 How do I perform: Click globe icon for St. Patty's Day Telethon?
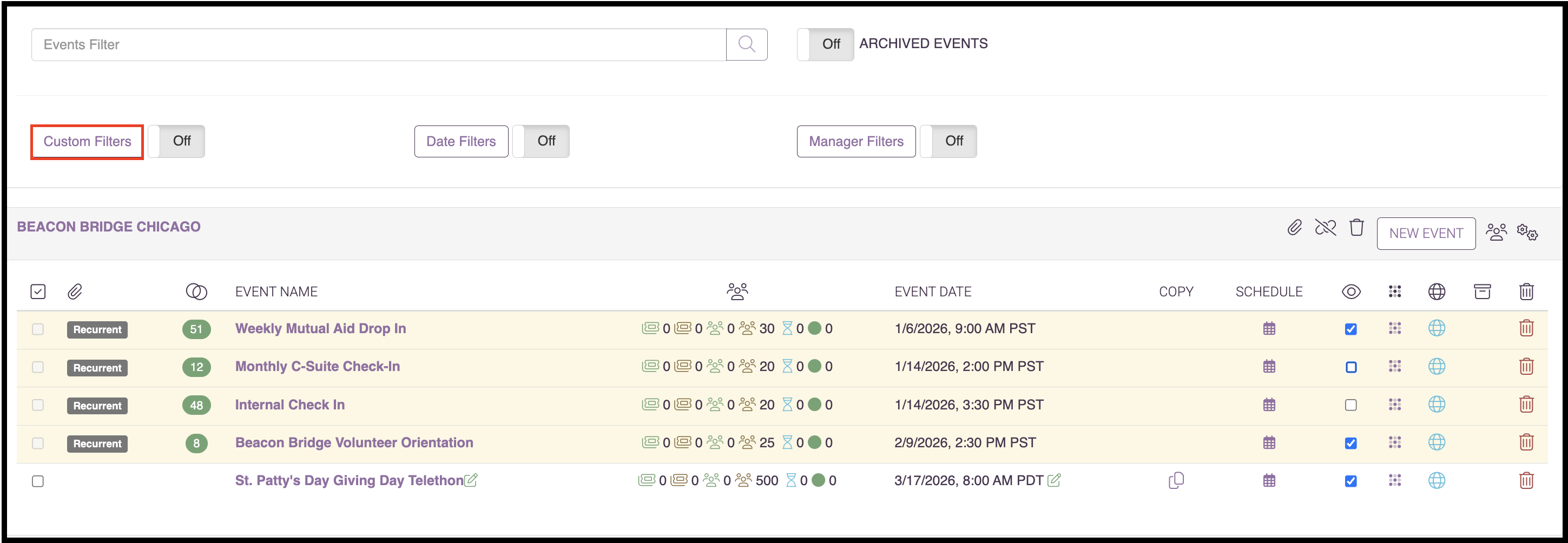[x=1436, y=480]
